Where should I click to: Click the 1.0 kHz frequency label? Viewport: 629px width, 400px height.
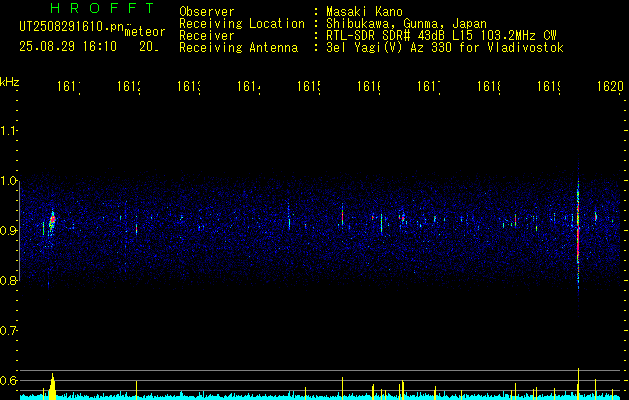coord(9,181)
